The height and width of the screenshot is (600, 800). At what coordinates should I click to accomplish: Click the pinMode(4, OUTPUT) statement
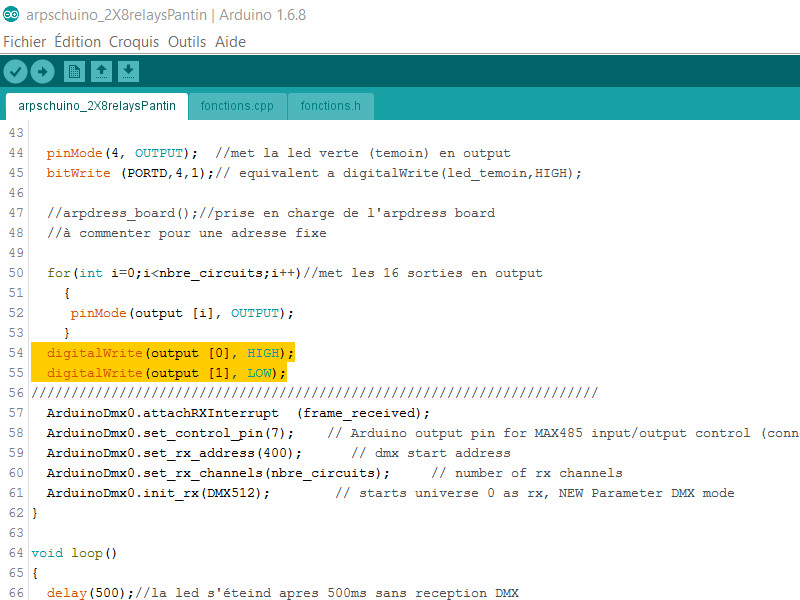122,153
